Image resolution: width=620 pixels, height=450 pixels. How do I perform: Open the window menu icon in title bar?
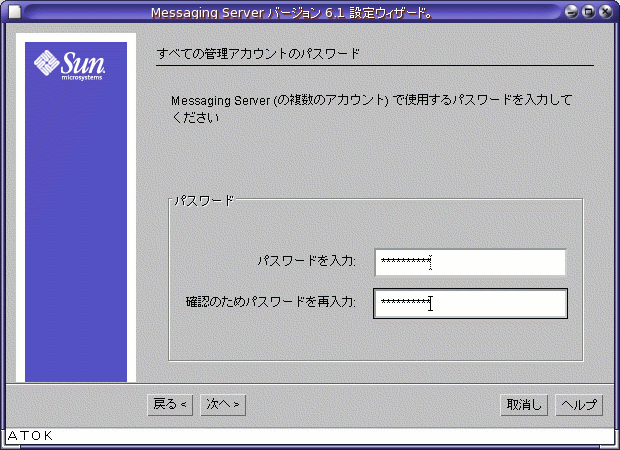click(14, 12)
